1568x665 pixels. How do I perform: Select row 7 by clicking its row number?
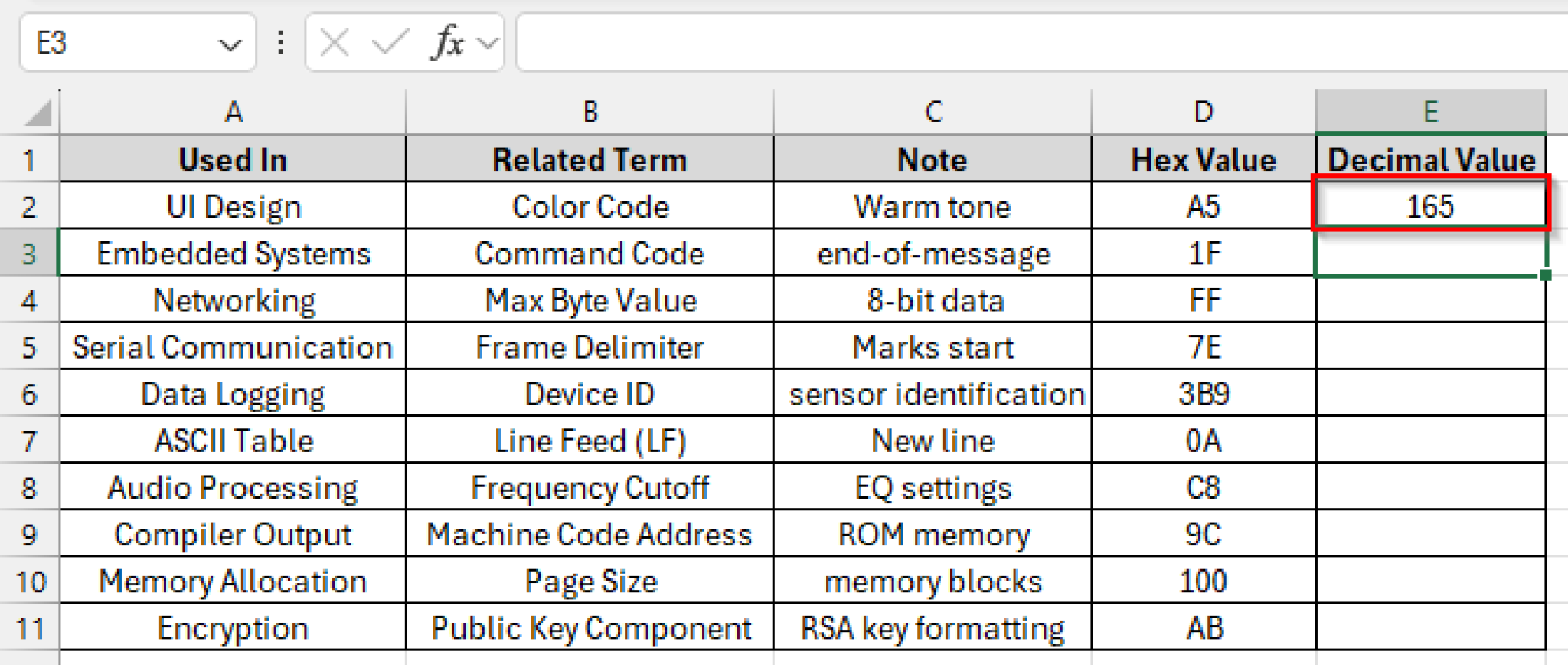point(29,441)
